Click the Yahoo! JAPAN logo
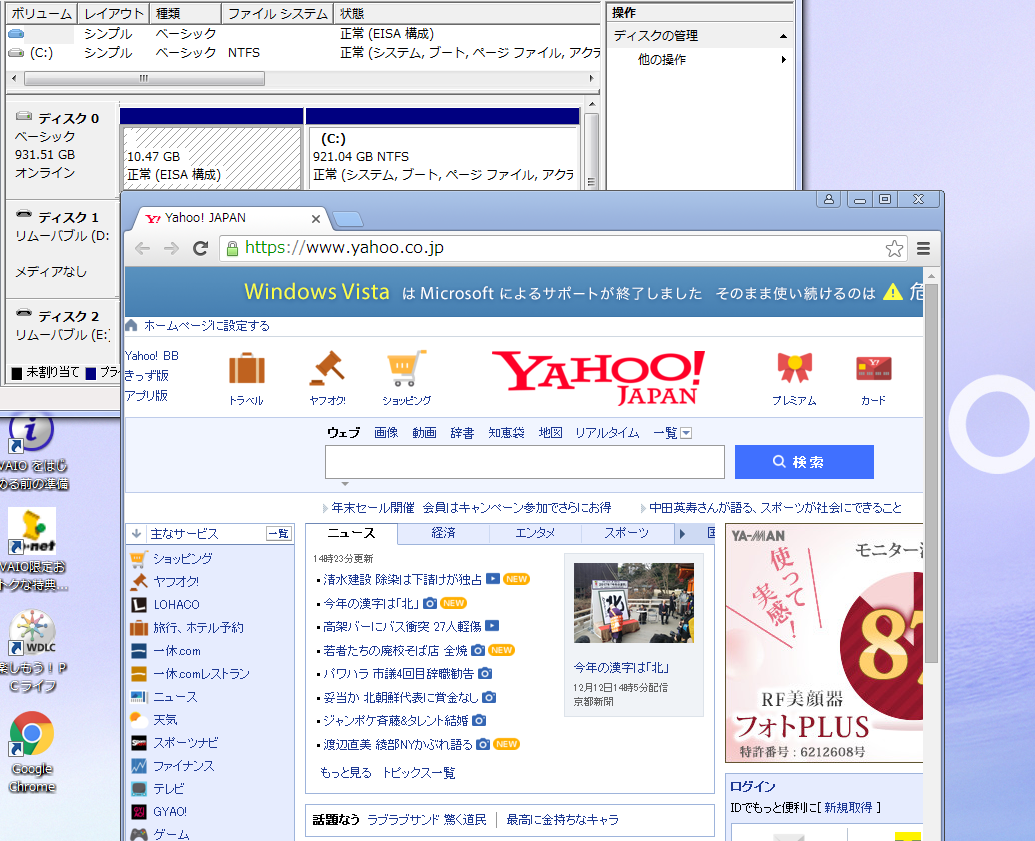1035x841 pixels. click(x=598, y=377)
